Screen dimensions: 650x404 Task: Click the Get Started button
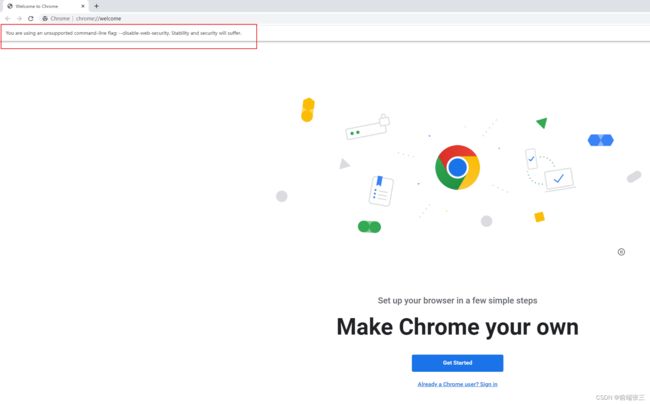457,363
